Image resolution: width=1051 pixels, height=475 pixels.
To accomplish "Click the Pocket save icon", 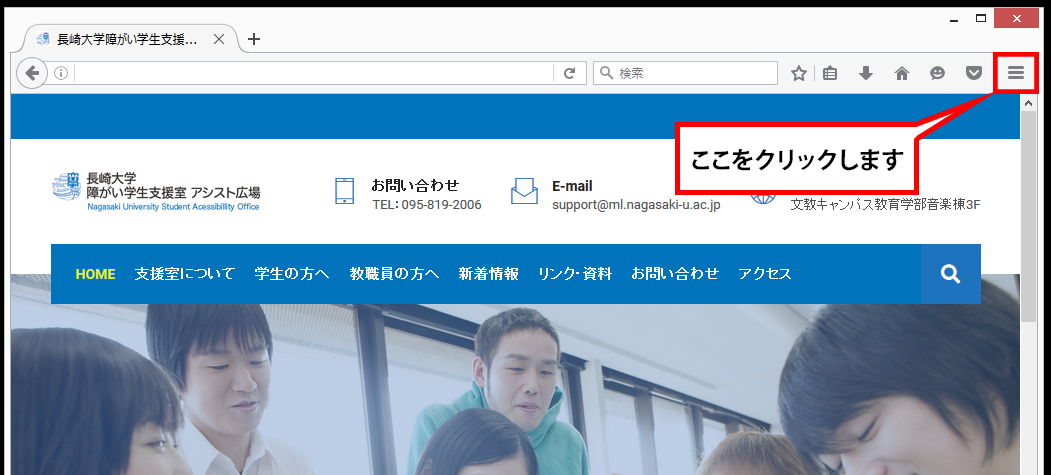I will click(974, 73).
